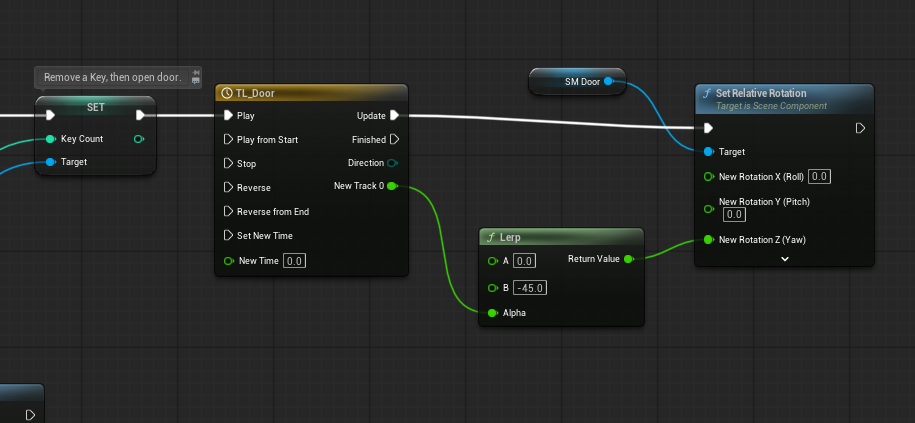
Task: Select the Lerp node by its header
Action: [x=561, y=237]
